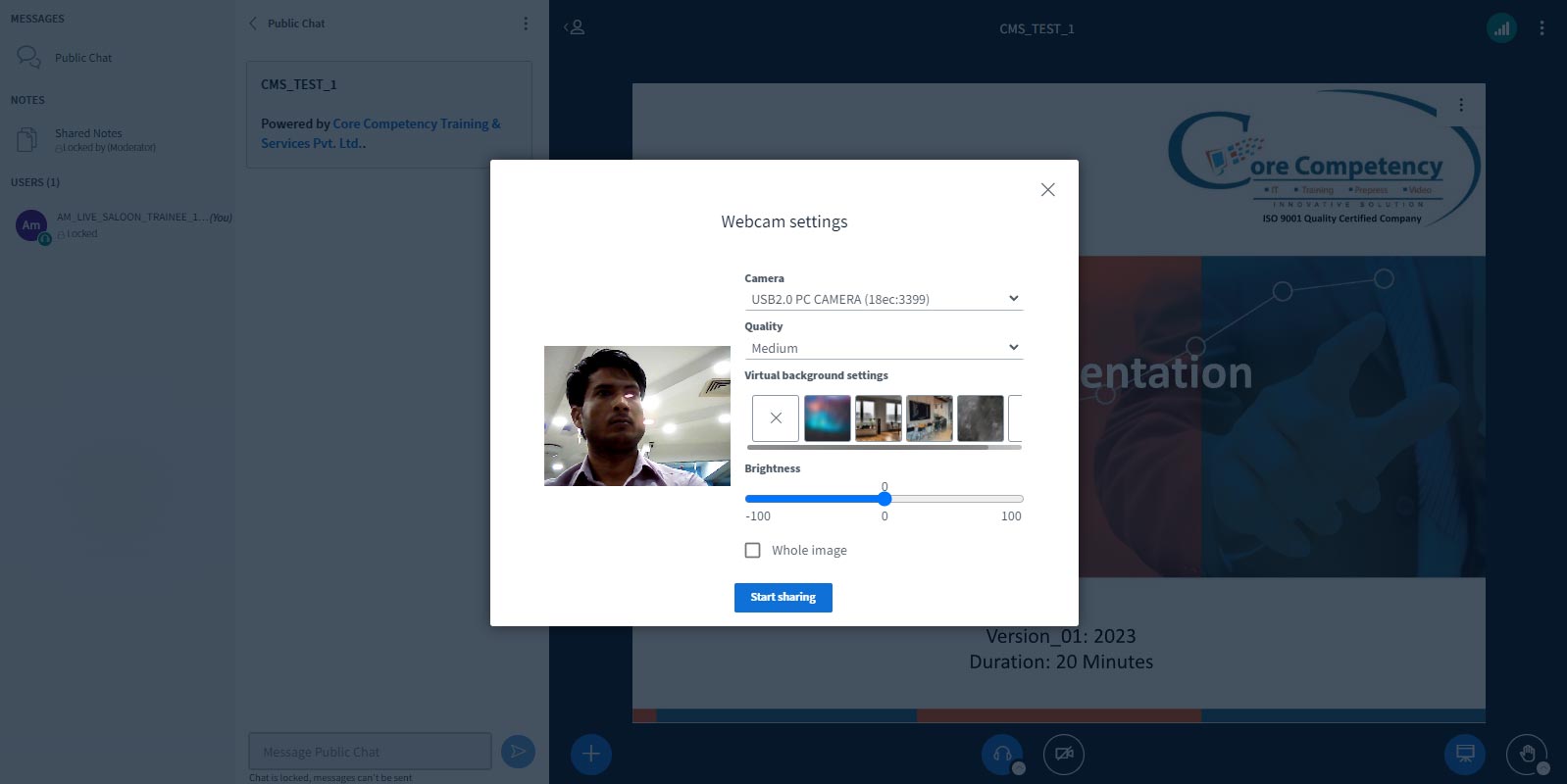
Task: Open the Quality dropdown set to Medium
Action: click(x=884, y=348)
